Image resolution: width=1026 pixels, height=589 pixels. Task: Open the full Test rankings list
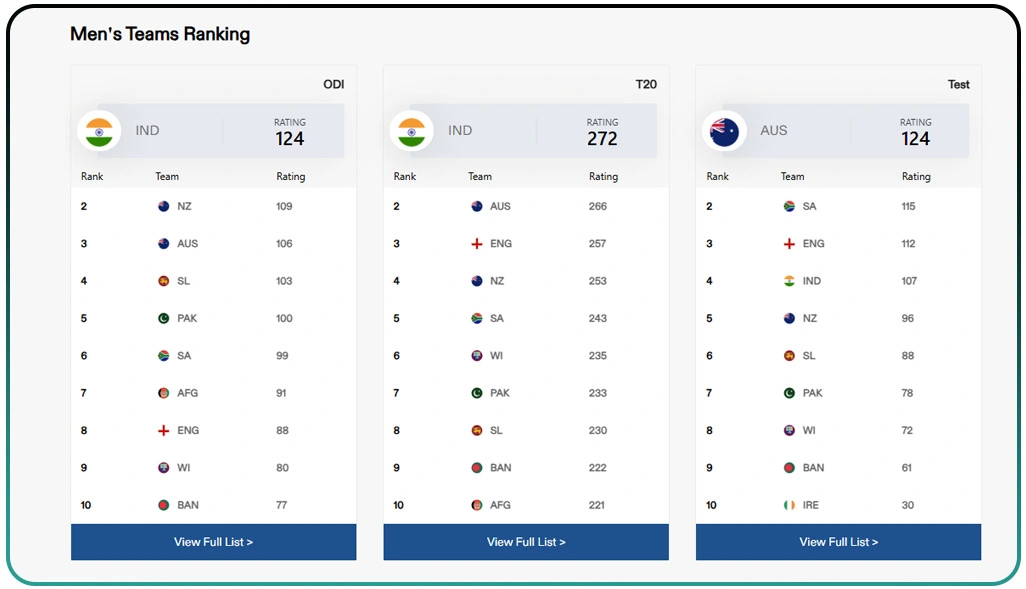(838, 542)
